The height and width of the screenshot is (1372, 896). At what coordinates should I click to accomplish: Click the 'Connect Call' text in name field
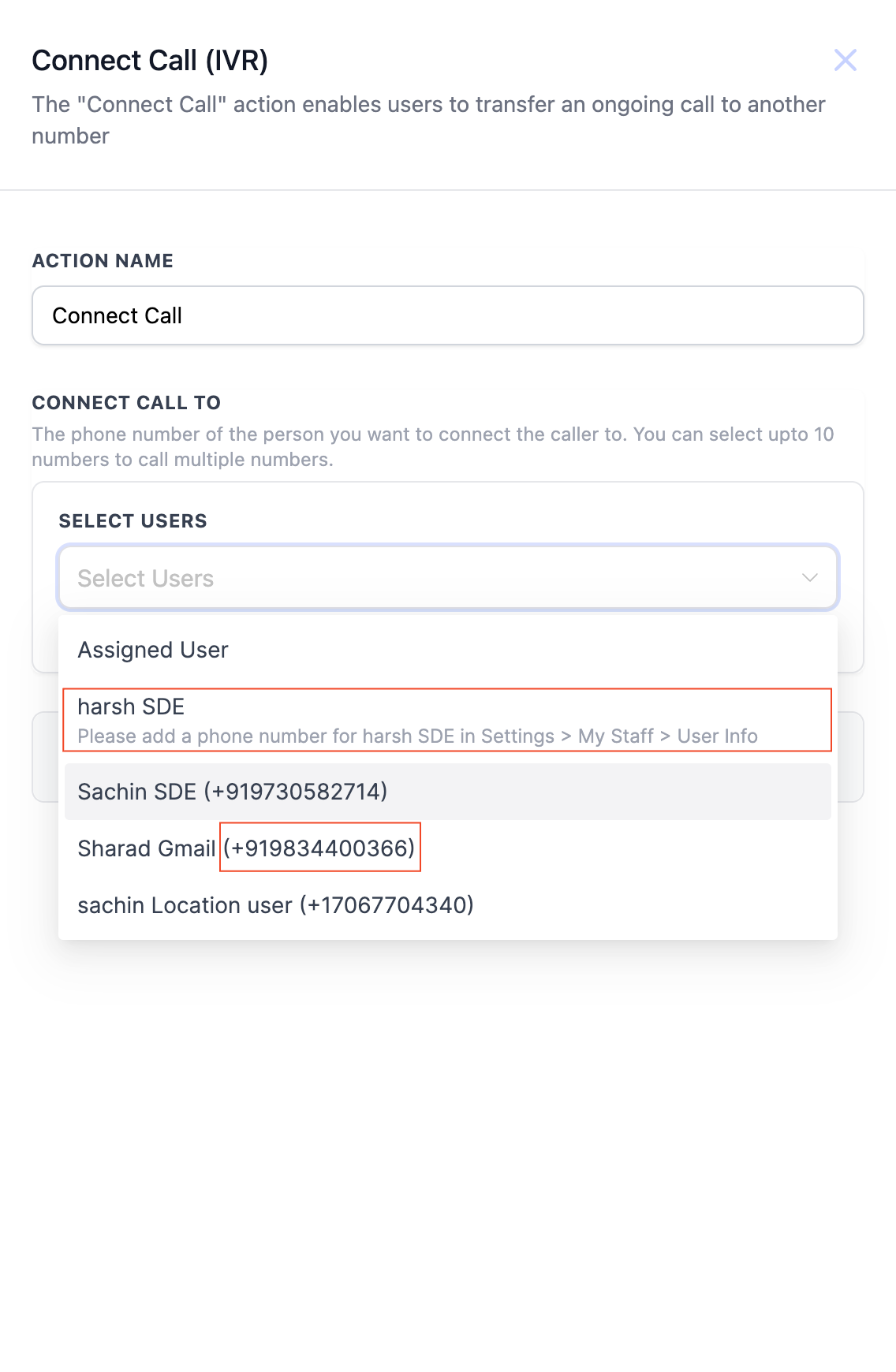(x=118, y=315)
